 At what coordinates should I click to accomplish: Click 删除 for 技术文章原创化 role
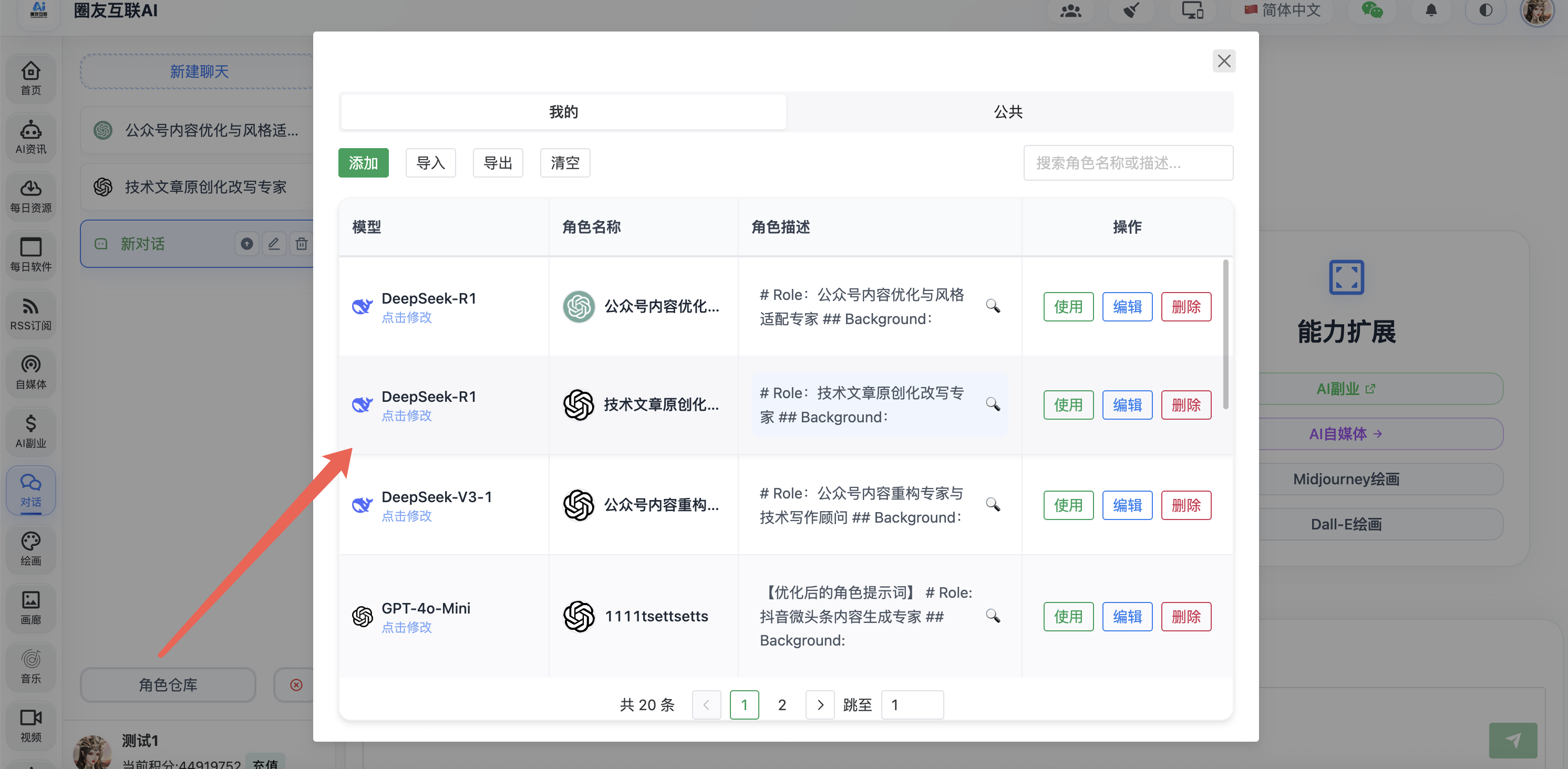click(1186, 405)
